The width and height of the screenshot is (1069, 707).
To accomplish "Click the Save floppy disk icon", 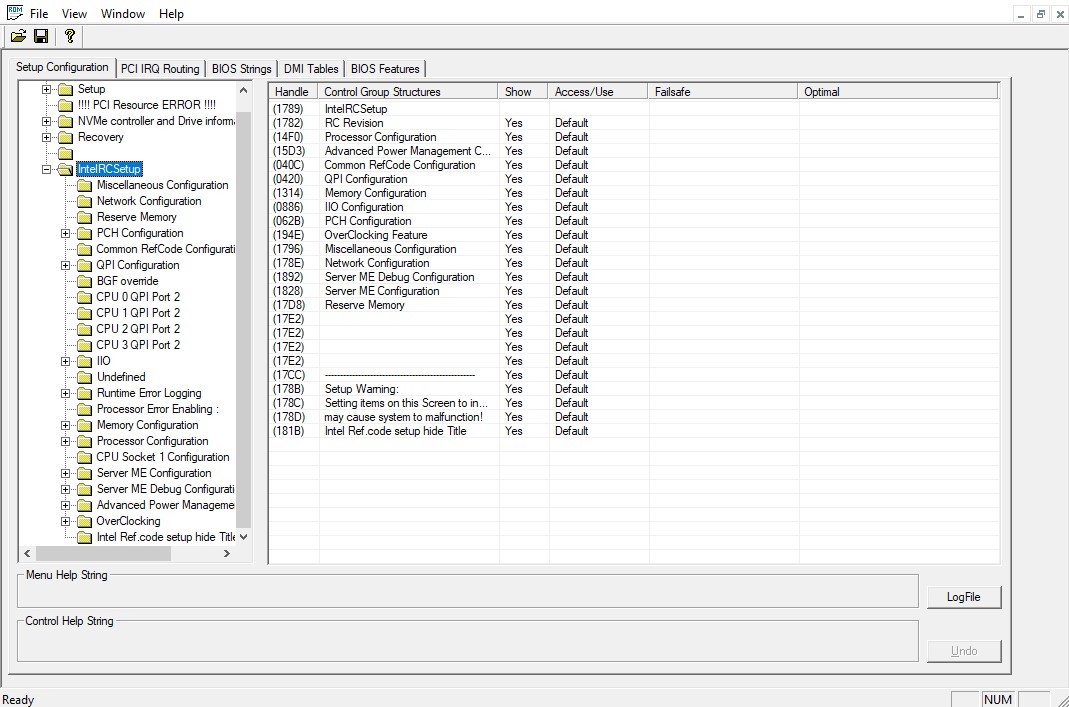I will tap(41, 36).
